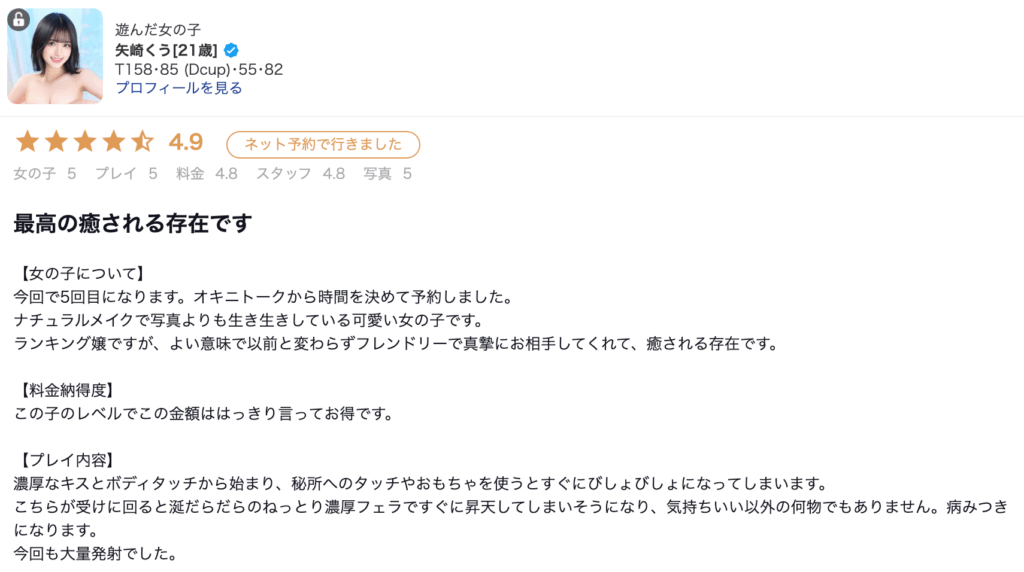Select the fourth orange rating star
This screenshot has height=572, width=1024.
[114, 142]
